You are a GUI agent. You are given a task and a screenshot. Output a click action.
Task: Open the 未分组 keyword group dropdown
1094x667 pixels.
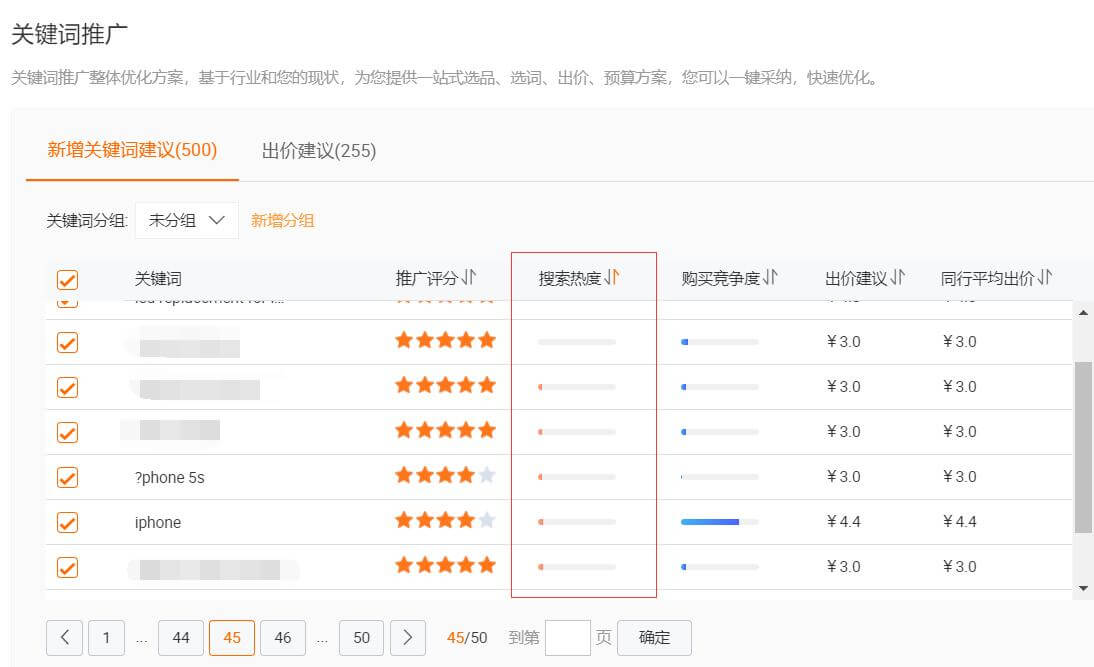click(187, 221)
